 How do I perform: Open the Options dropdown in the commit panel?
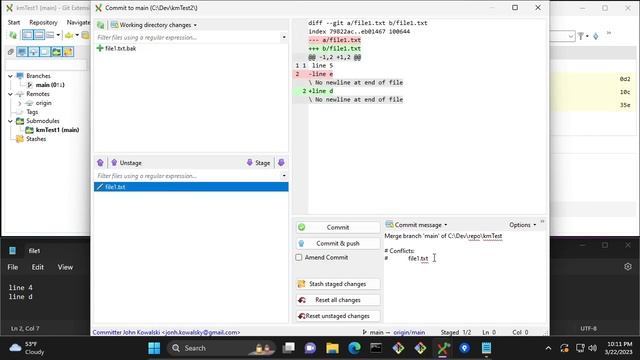point(522,225)
